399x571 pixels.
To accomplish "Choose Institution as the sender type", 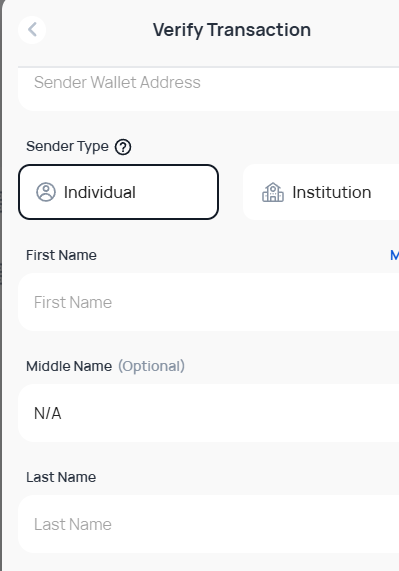I will tap(321, 192).
